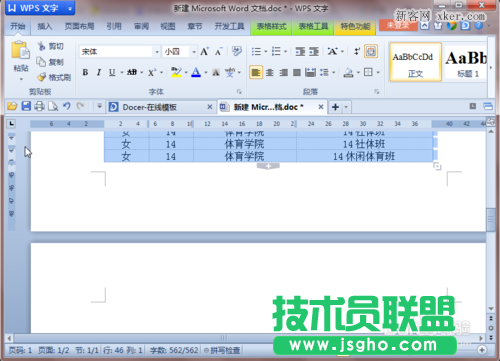Open the bullet list style dropdown arrow
The image size is (500, 361).
(x=266, y=52)
